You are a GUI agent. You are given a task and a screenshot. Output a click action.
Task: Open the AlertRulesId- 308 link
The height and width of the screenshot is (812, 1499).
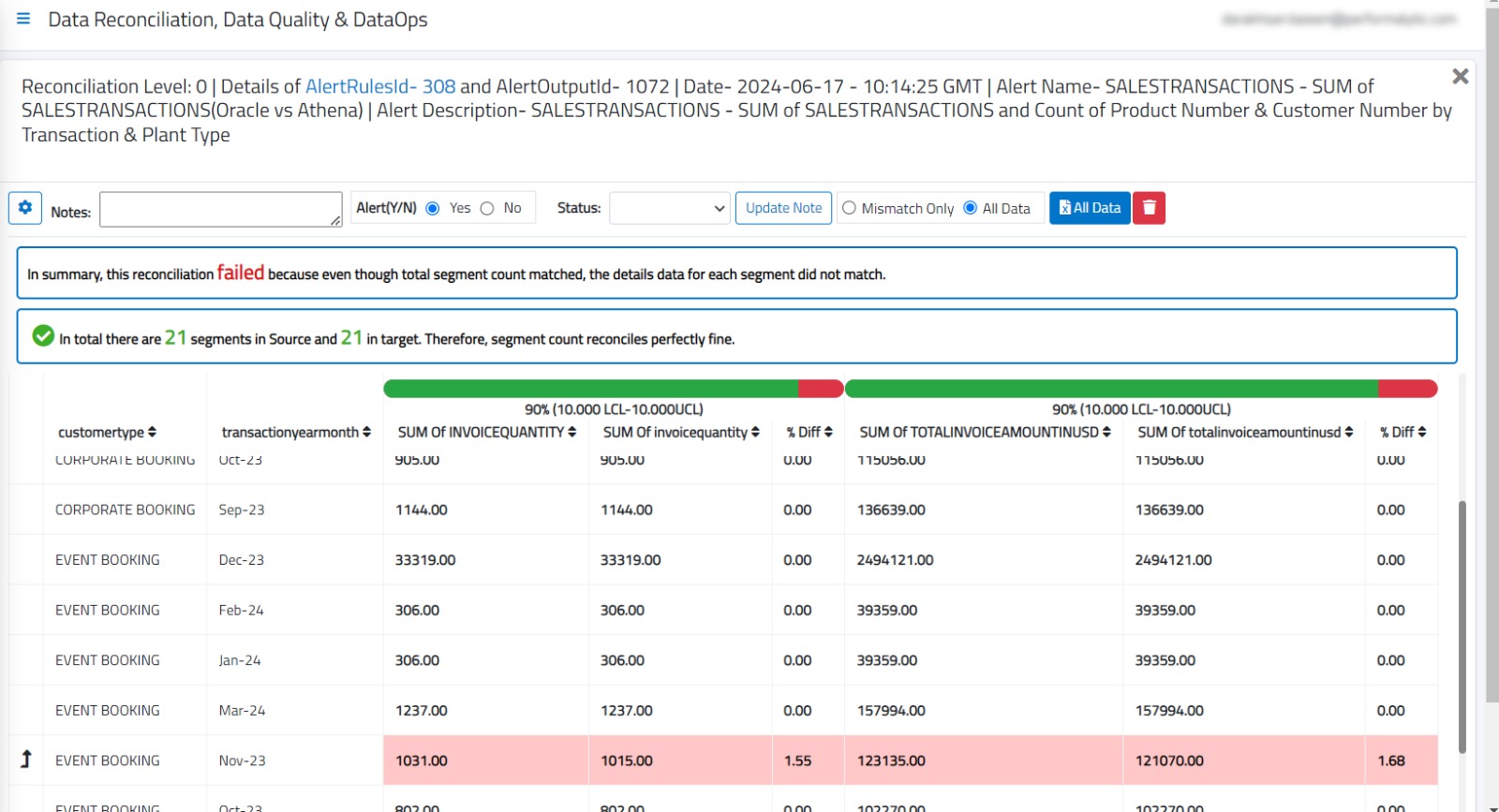tap(380, 87)
